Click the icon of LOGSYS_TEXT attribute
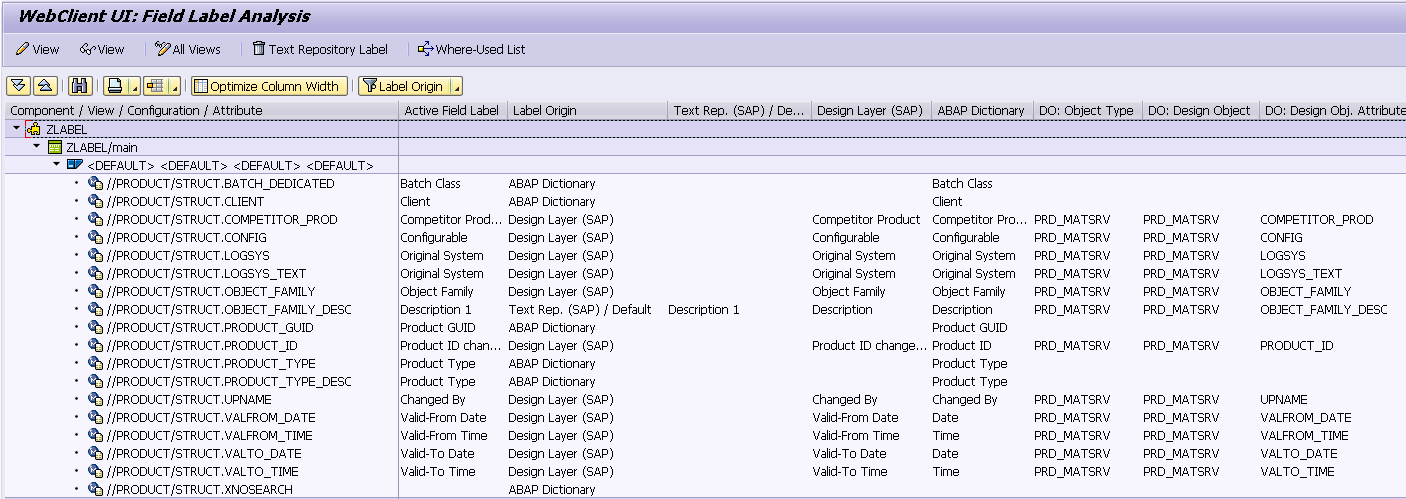1406x499 pixels. click(96, 273)
